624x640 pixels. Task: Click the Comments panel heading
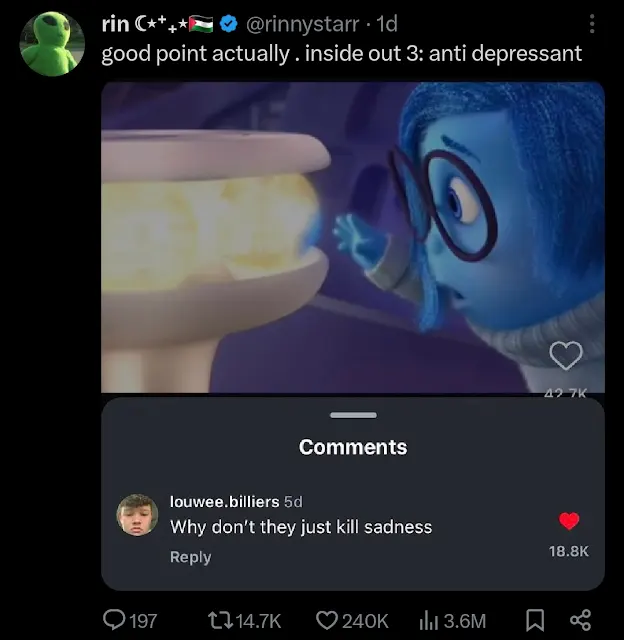353,447
